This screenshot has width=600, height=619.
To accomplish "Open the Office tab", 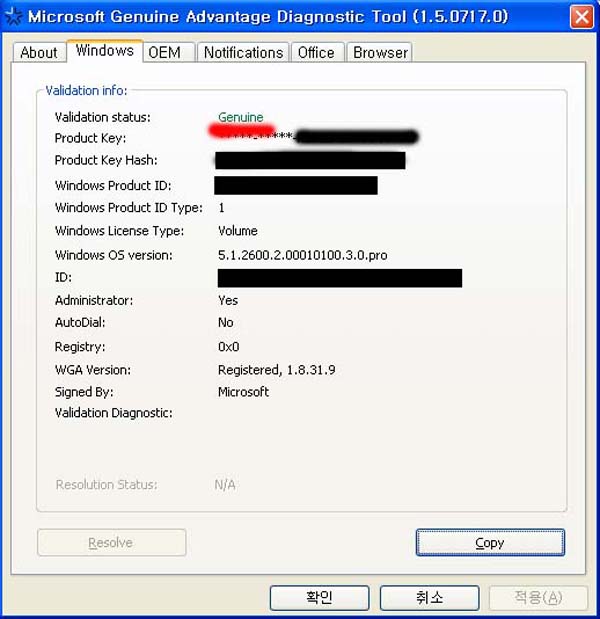I will (318, 53).
